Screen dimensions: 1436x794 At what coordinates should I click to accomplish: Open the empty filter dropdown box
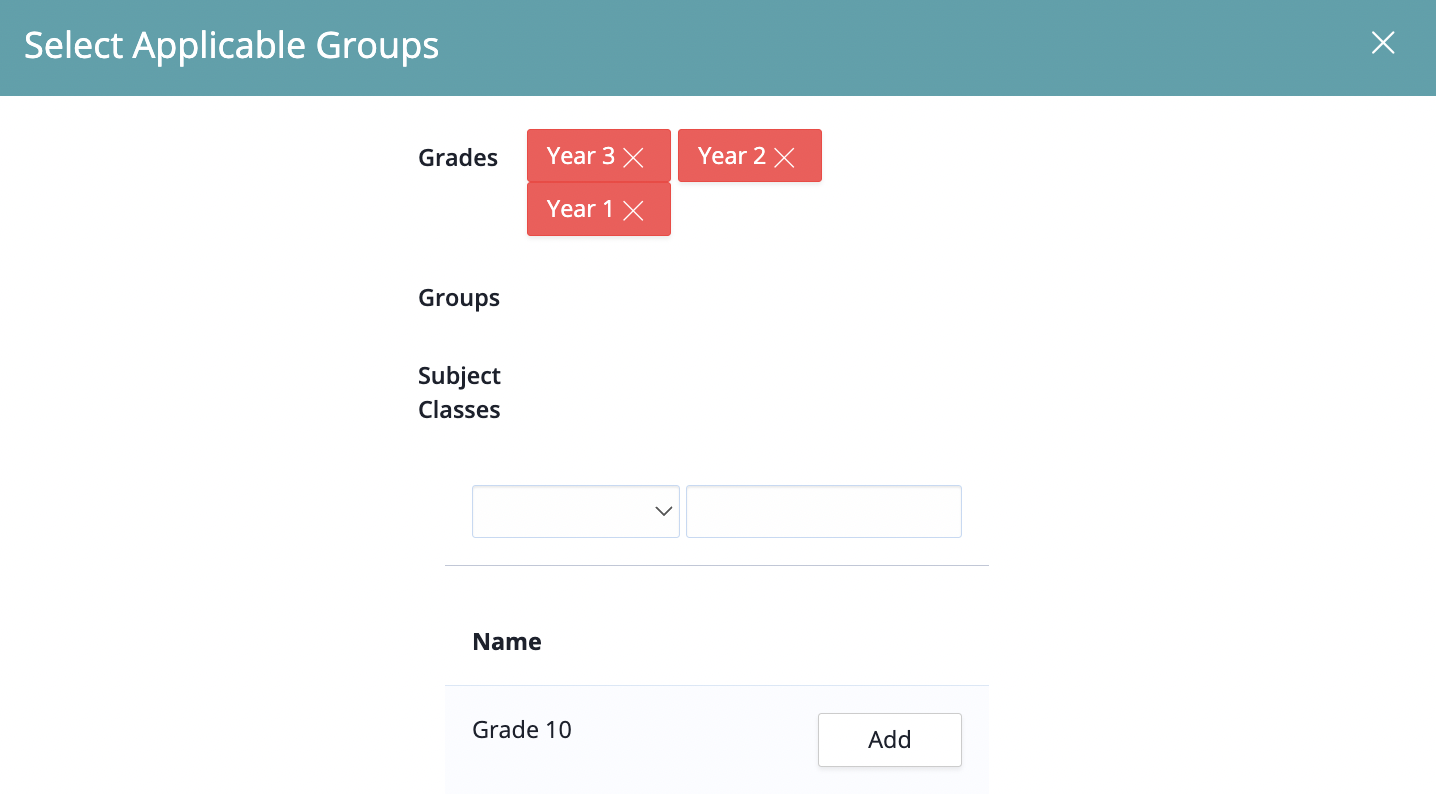576,511
